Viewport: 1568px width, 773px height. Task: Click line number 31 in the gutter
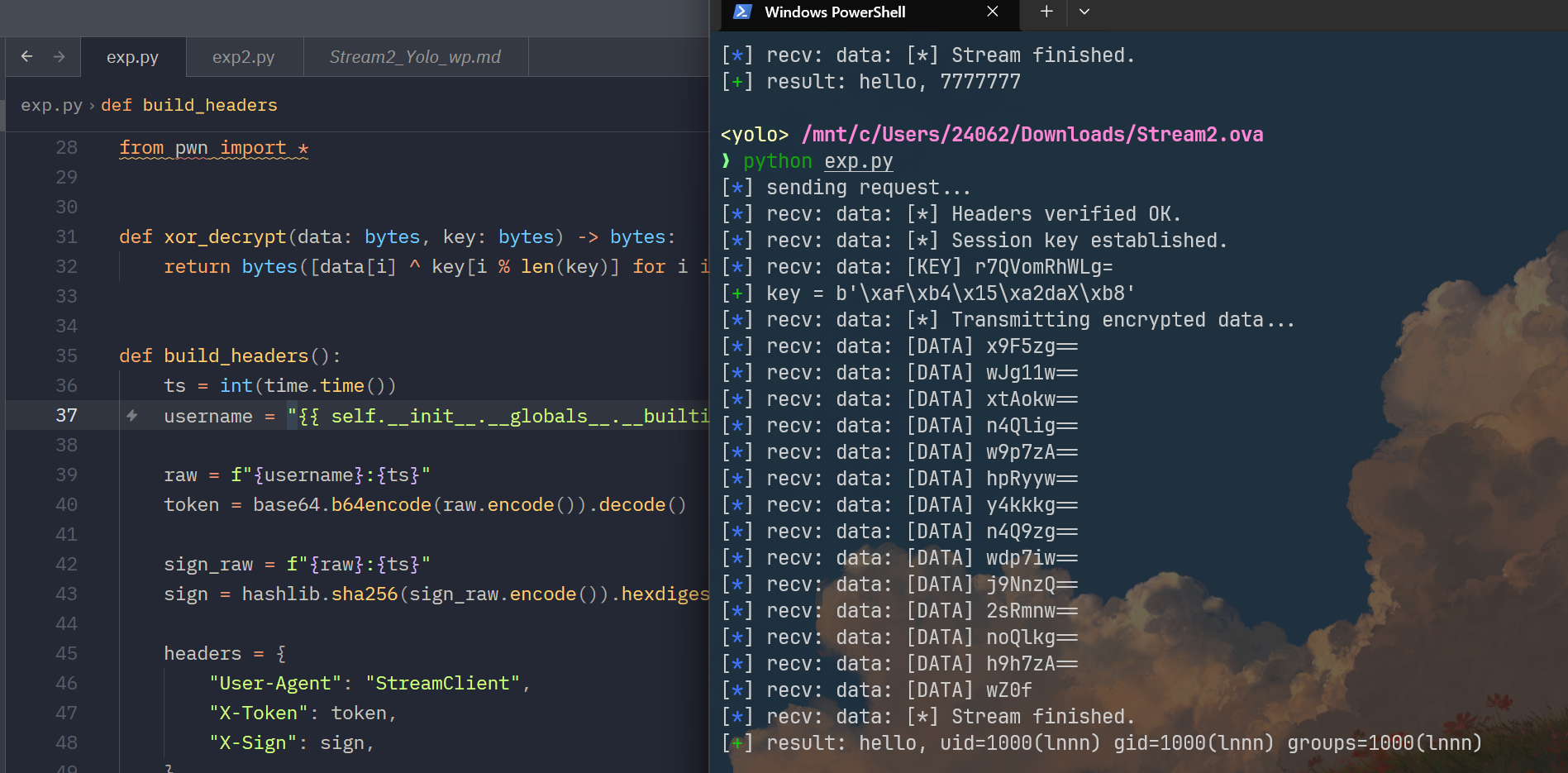click(66, 236)
